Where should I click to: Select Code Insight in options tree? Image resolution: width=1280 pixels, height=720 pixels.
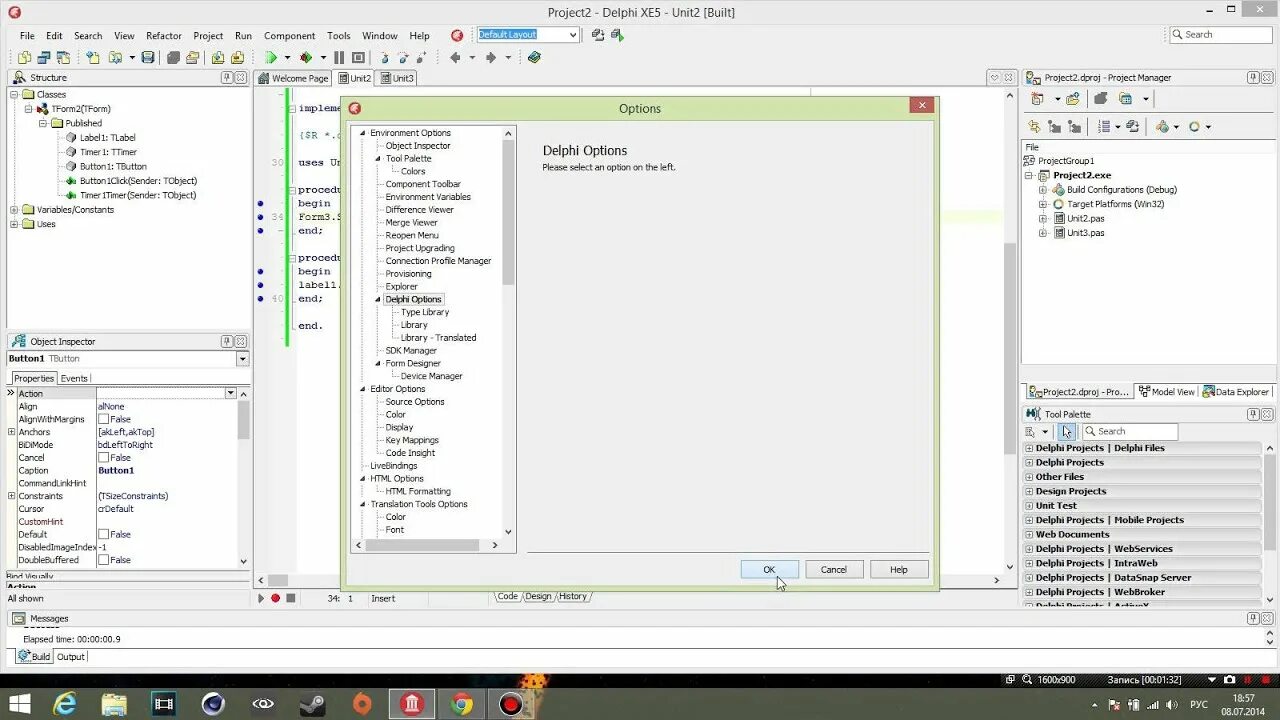(410, 453)
